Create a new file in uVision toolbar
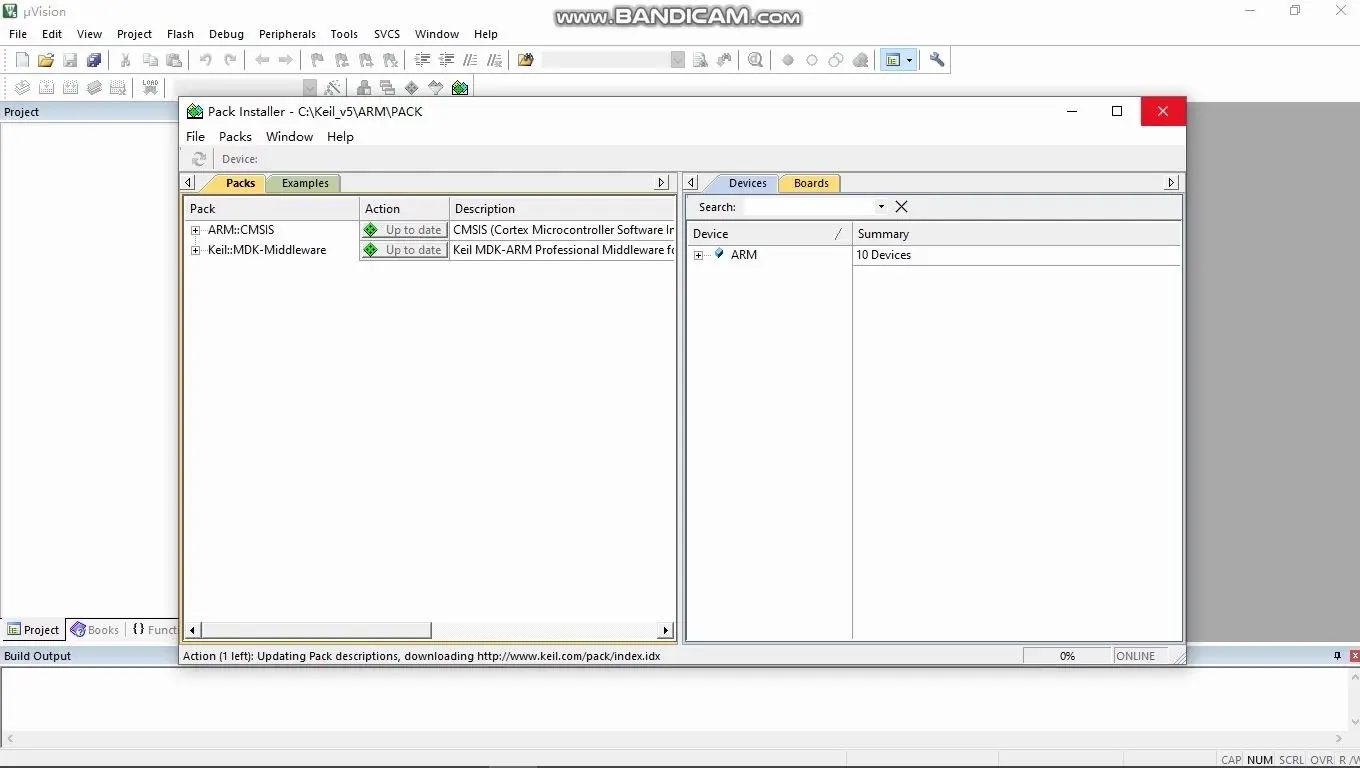Viewport: 1360px width, 768px height. point(22,60)
